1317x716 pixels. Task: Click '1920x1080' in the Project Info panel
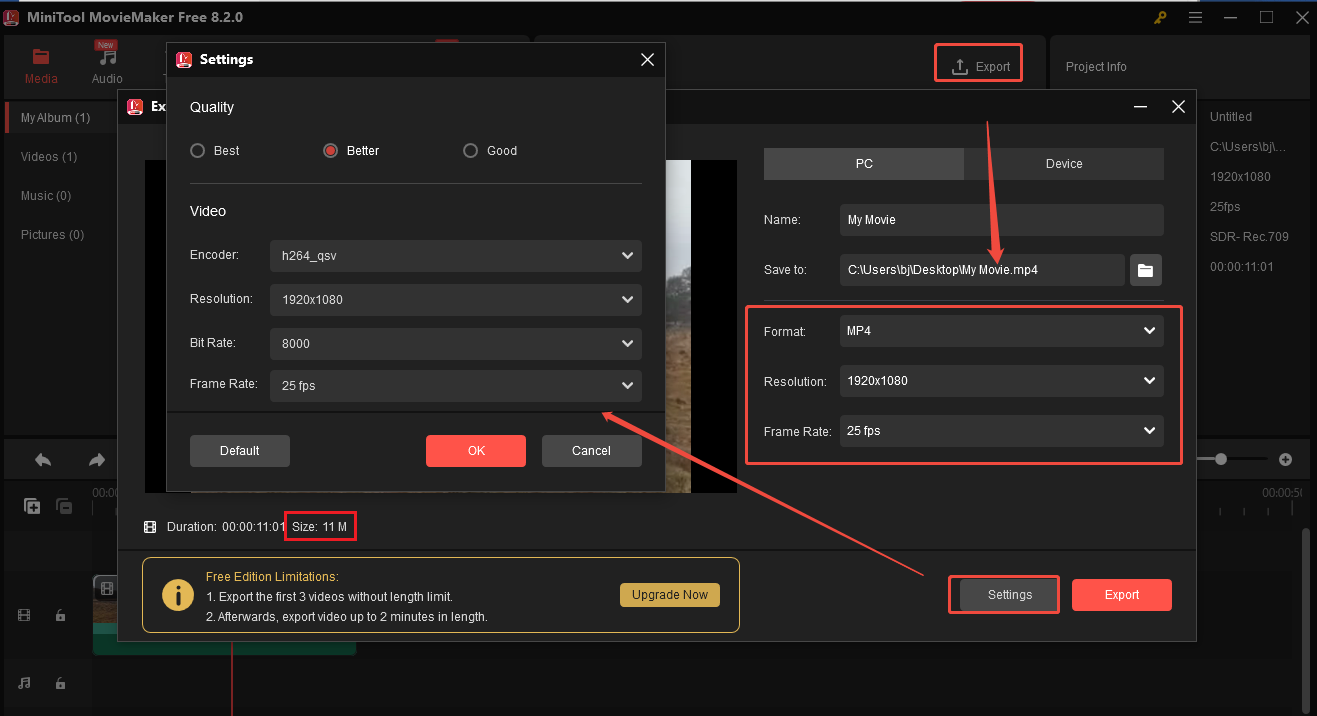pyautogui.click(x=1240, y=177)
